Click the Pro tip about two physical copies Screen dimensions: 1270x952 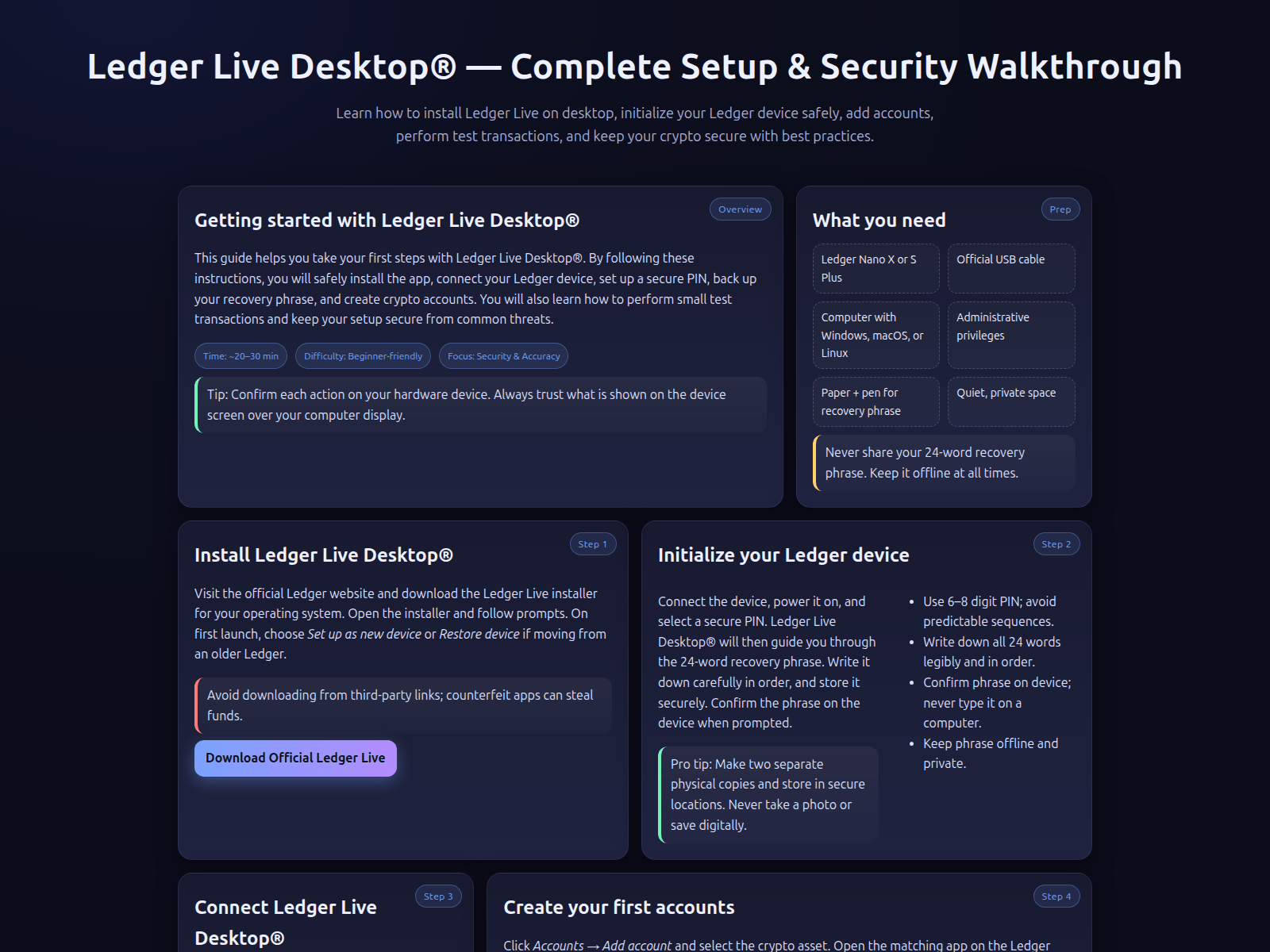coord(768,794)
